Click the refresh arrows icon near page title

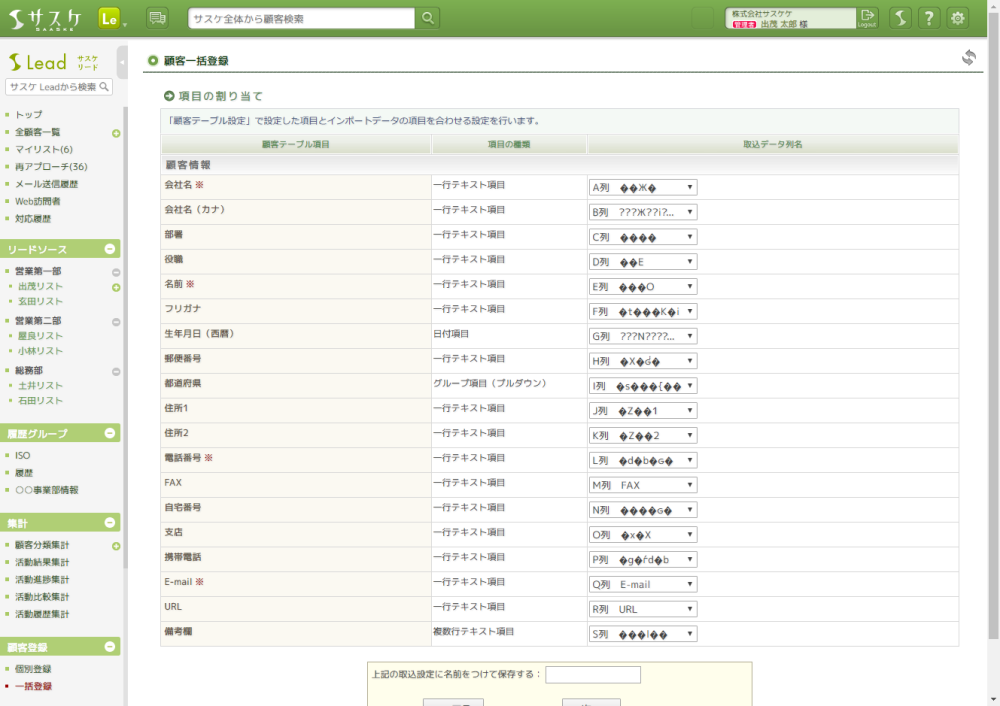[x=968, y=58]
